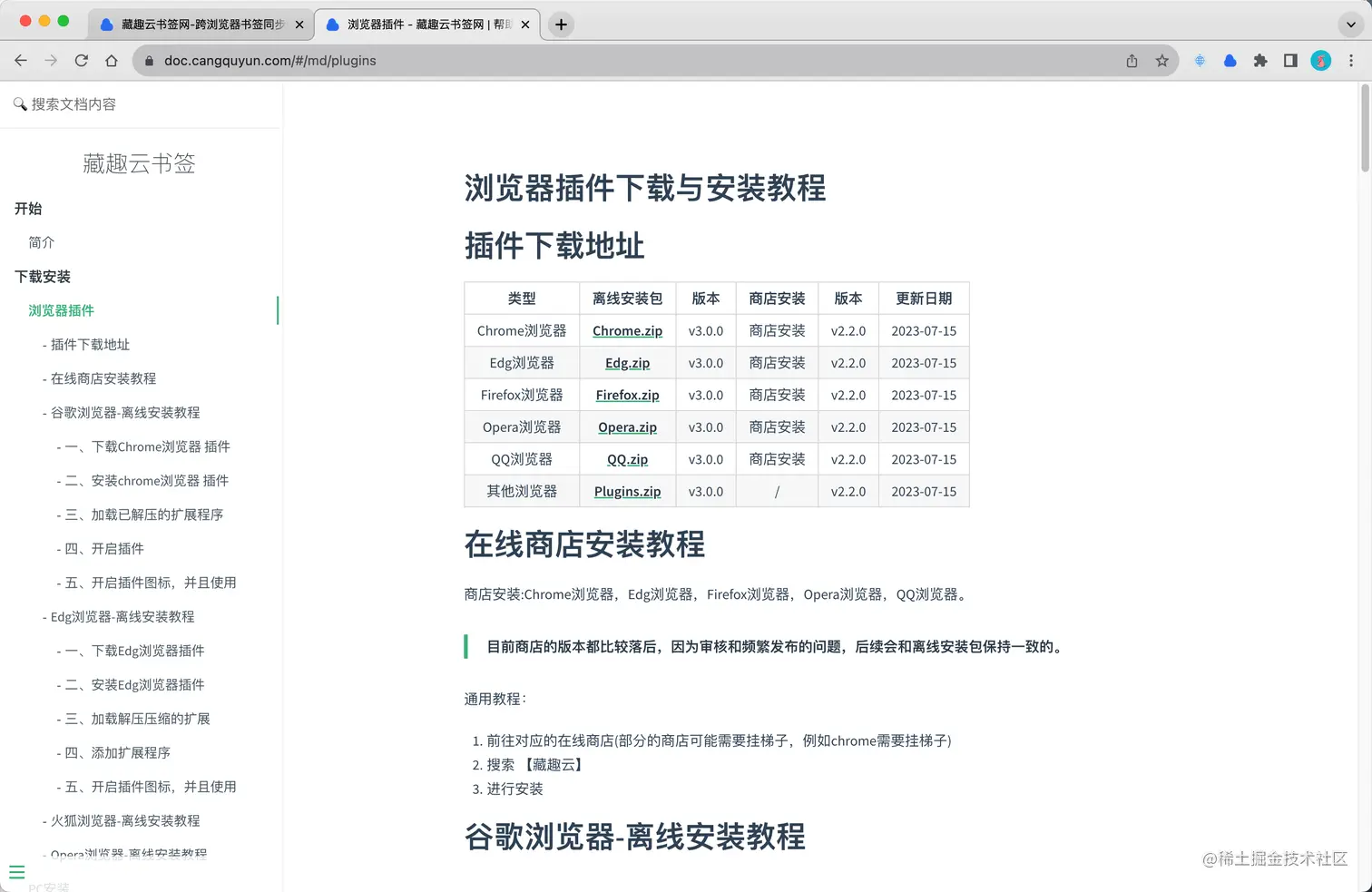Toggle the sidebar with the green hamburger icon
This screenshot has height=892, width=1372.
pos(16,871)
